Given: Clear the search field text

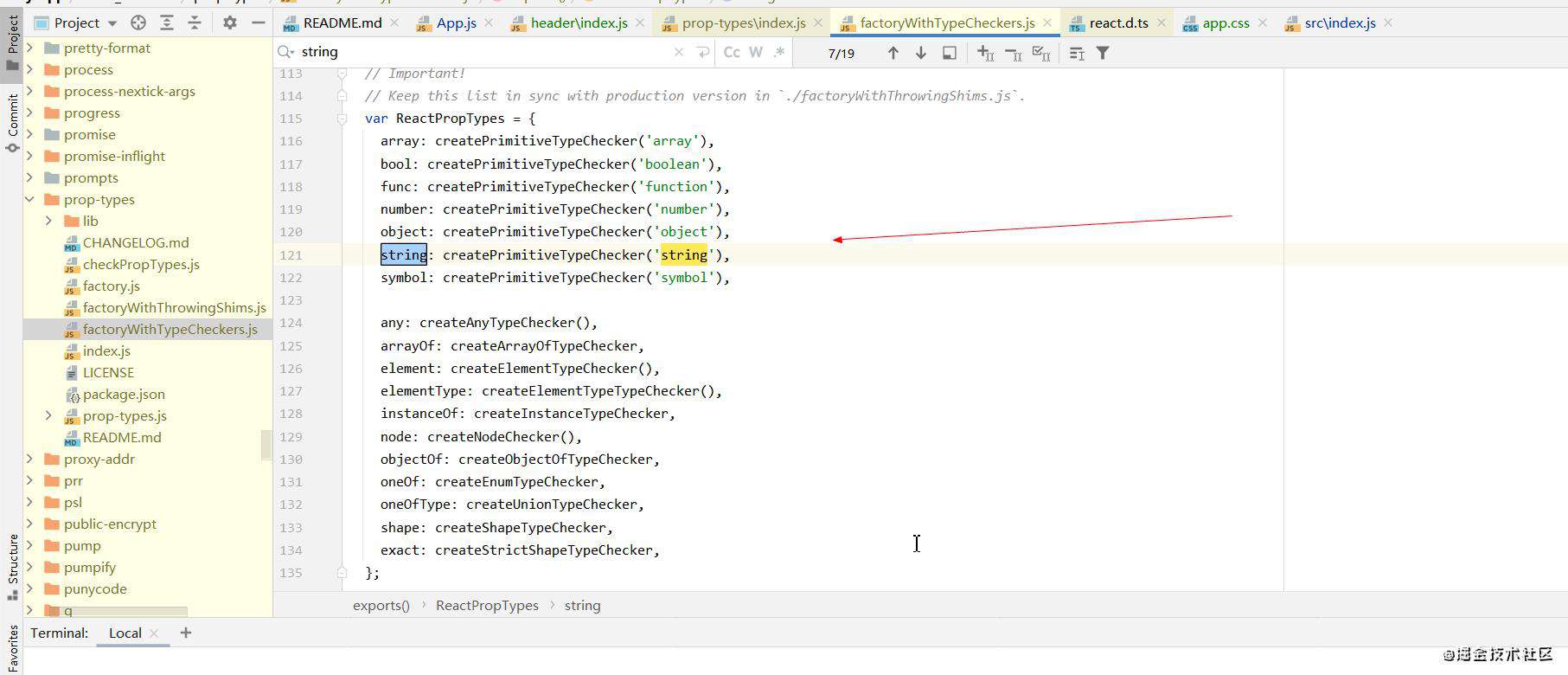Looking at the screenshot, I should click(x=679, y=53).
